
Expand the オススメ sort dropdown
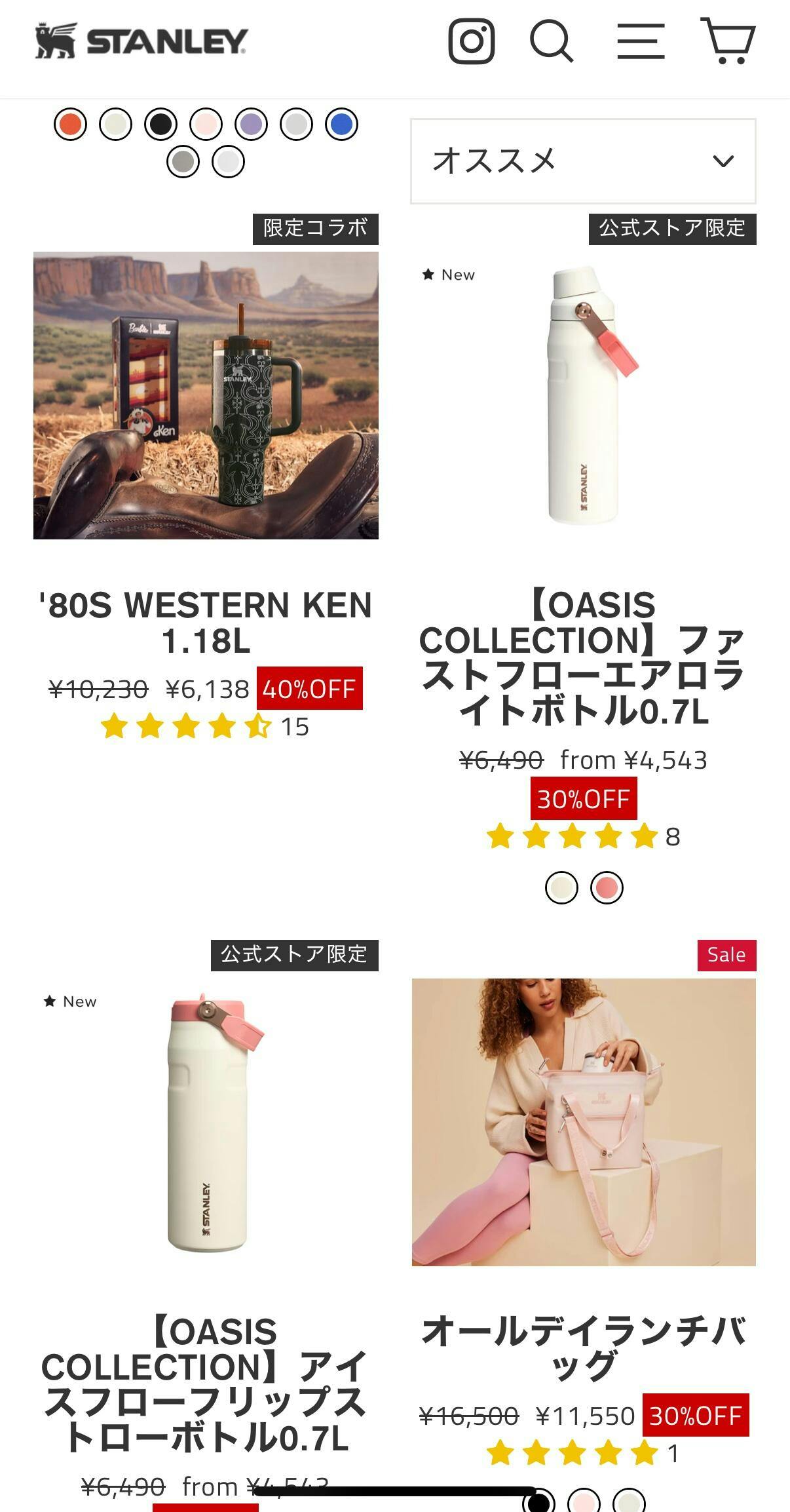(x=583, y=161)
